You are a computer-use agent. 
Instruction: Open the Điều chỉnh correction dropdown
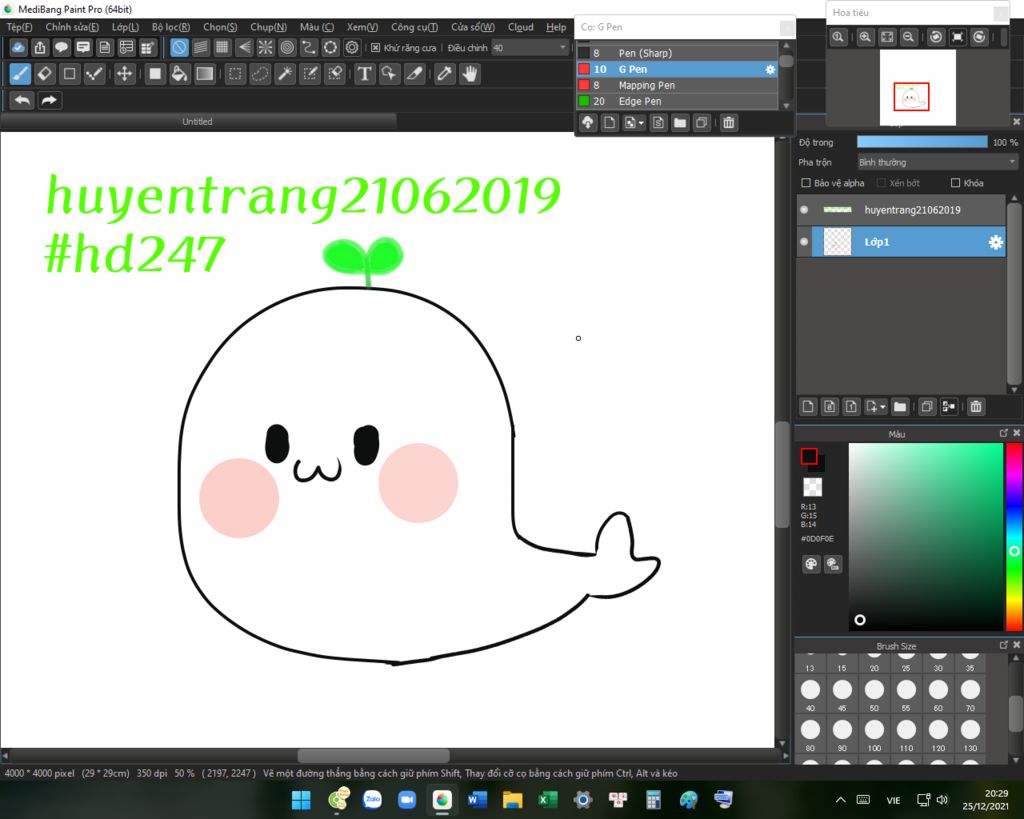click(530, 48)
